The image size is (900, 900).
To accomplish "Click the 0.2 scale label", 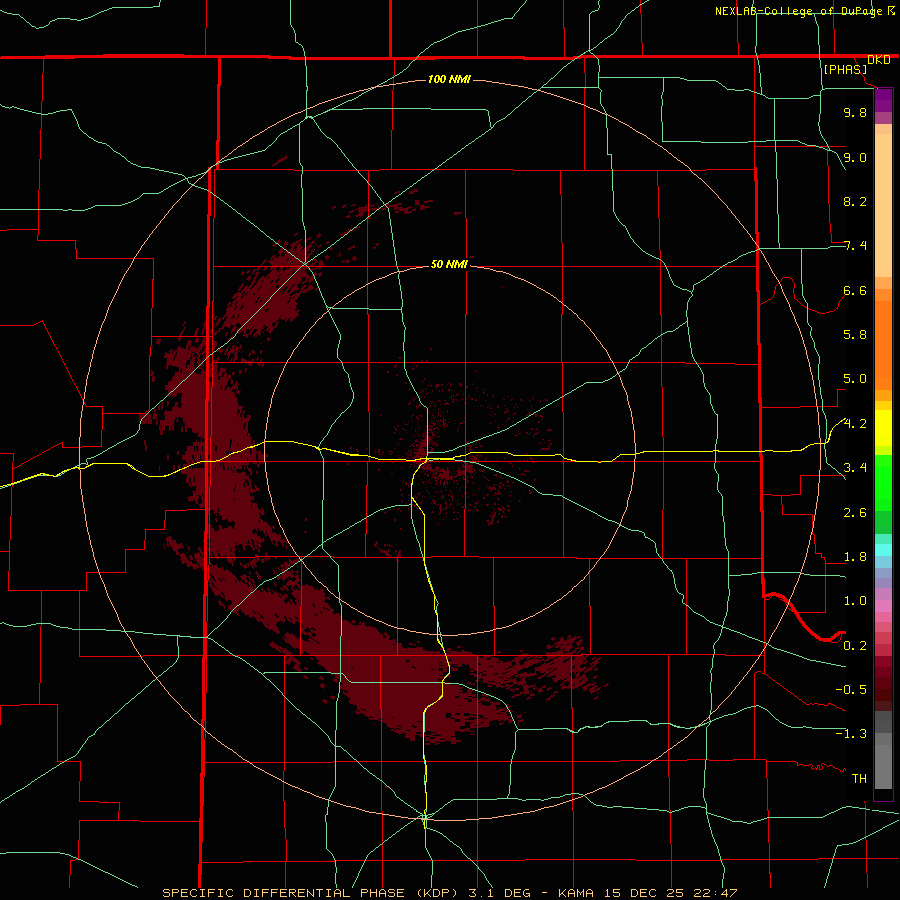I will click(x=855, y=646).
